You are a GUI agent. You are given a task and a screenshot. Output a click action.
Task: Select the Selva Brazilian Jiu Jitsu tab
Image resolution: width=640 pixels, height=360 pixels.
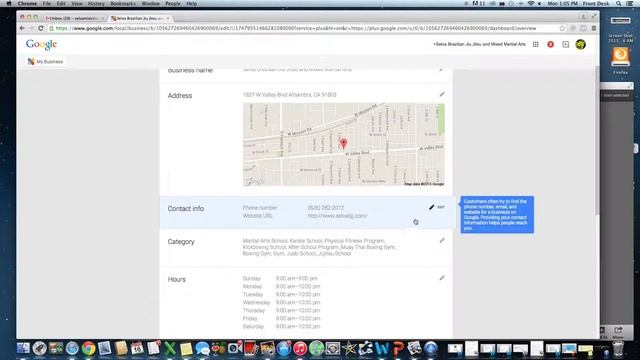click(x=140, y=18)
